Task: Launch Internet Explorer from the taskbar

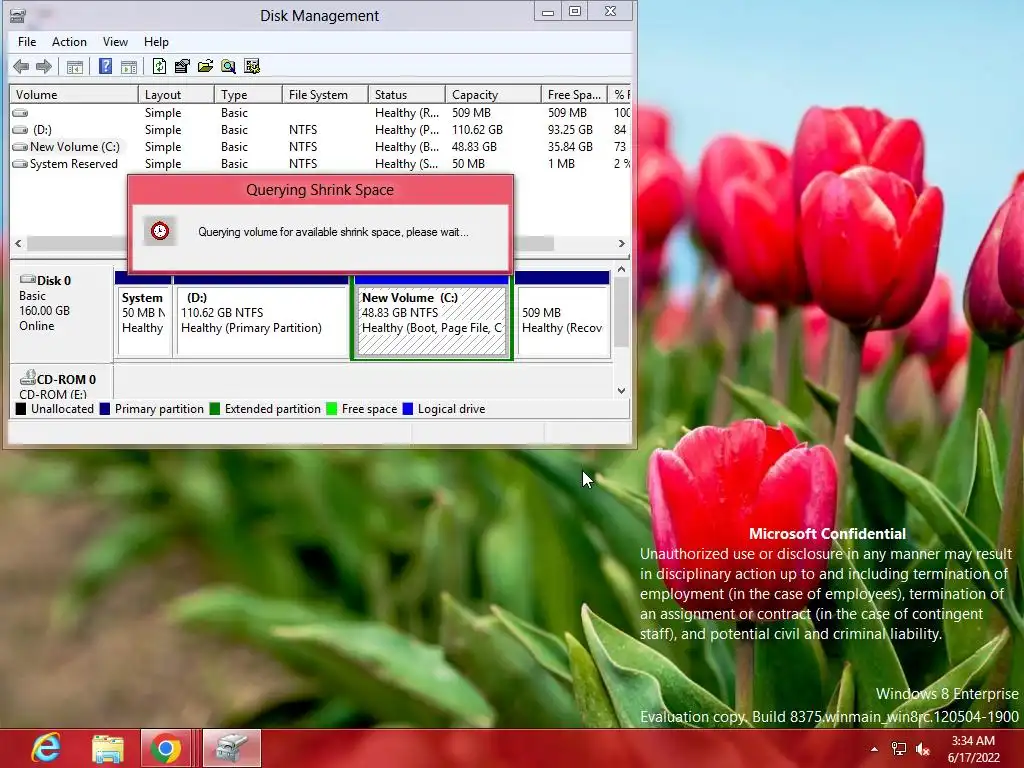Action: coord(47,748)
